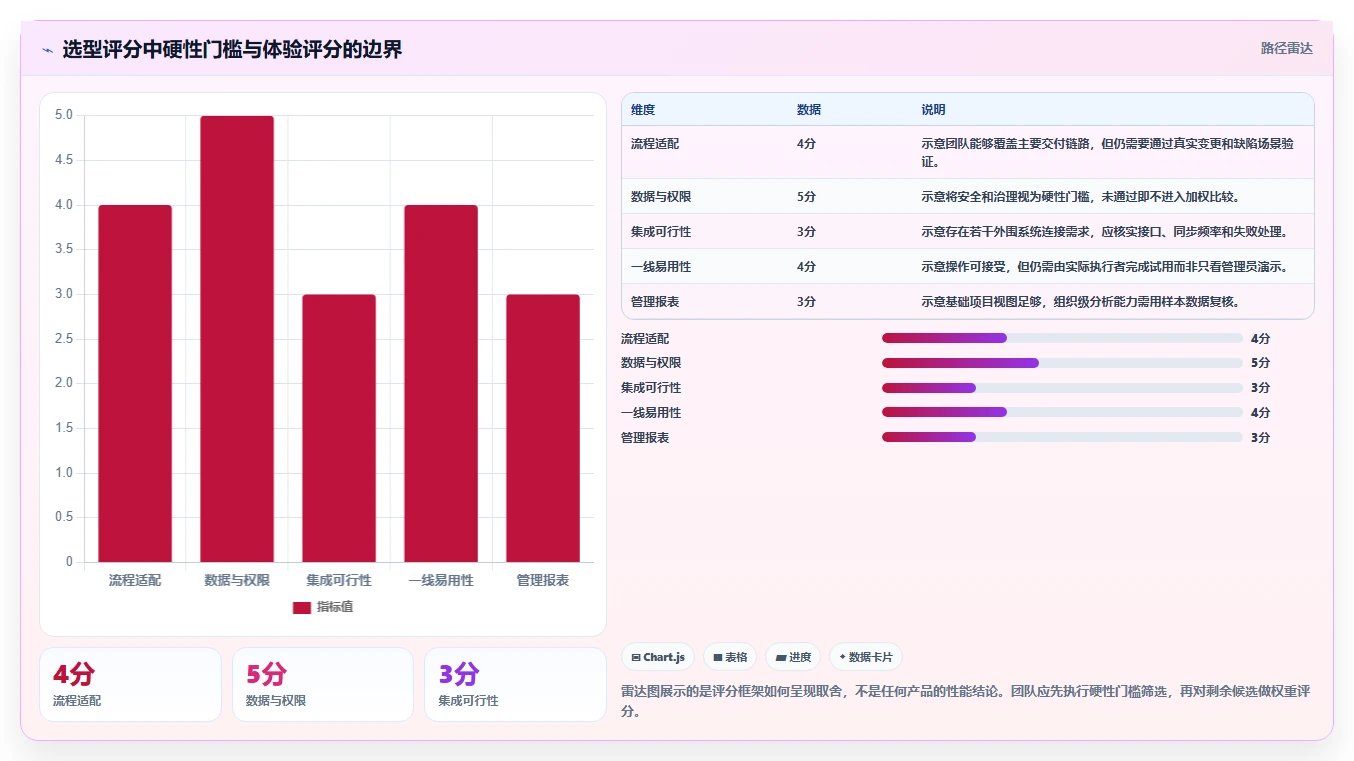
Task: Click the 集成可行性 bar in the chart
Action: (x=339, y=428)
